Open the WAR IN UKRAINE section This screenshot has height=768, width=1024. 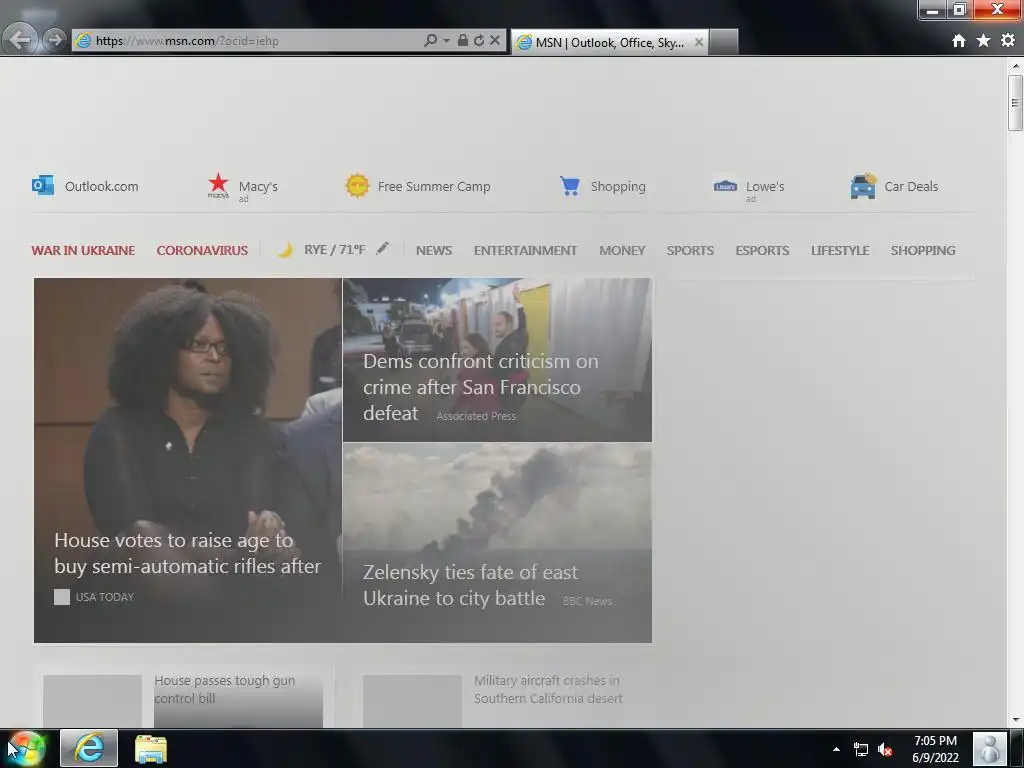pyautogui.click(x=83, y=250)
